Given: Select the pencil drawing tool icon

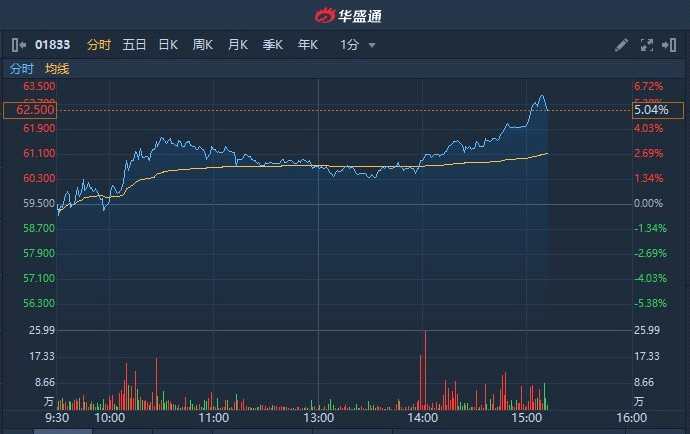Looking at the screenshot, I should click(621, 45).
